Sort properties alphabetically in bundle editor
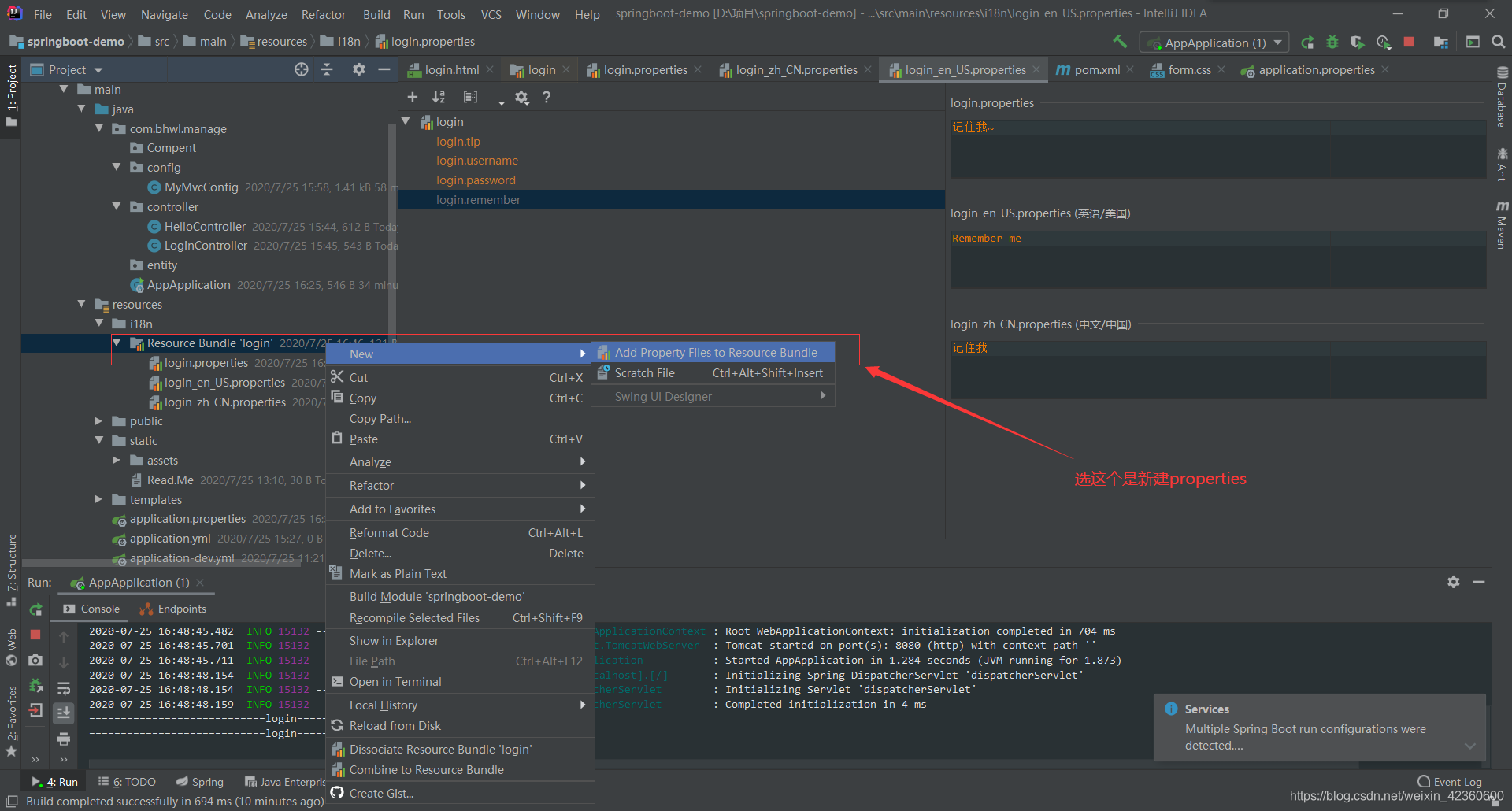The height and width of the screenshot is (811, 1512). (439, 97)
